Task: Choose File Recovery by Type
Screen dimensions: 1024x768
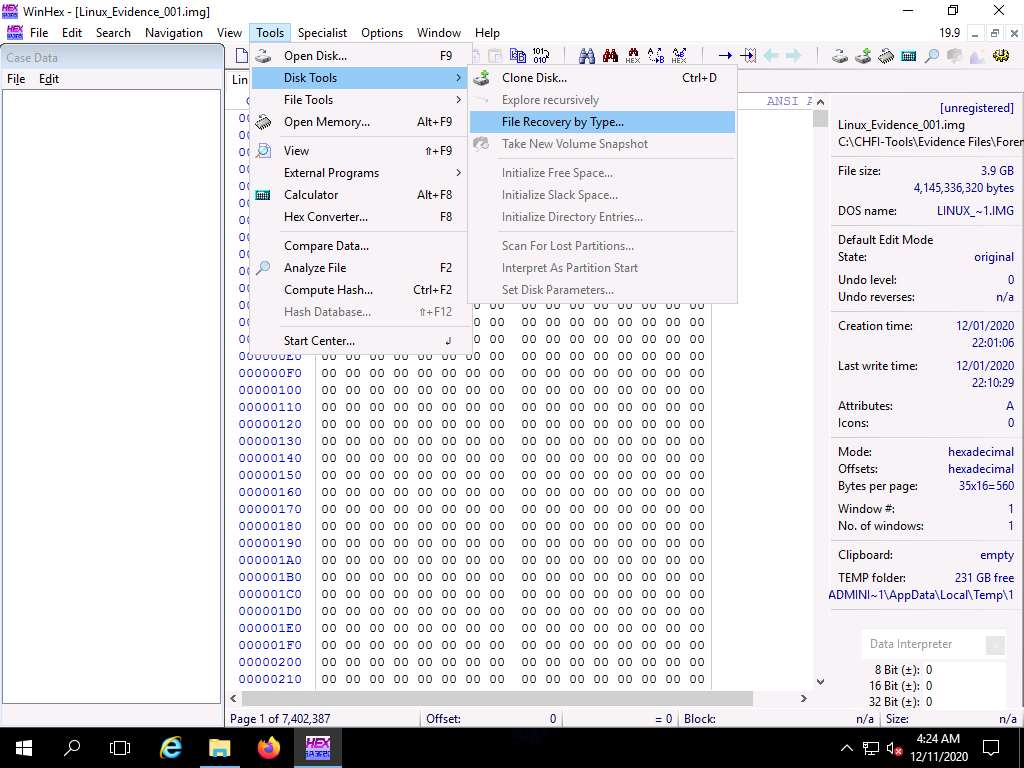Action: click(x=602, y=122)
